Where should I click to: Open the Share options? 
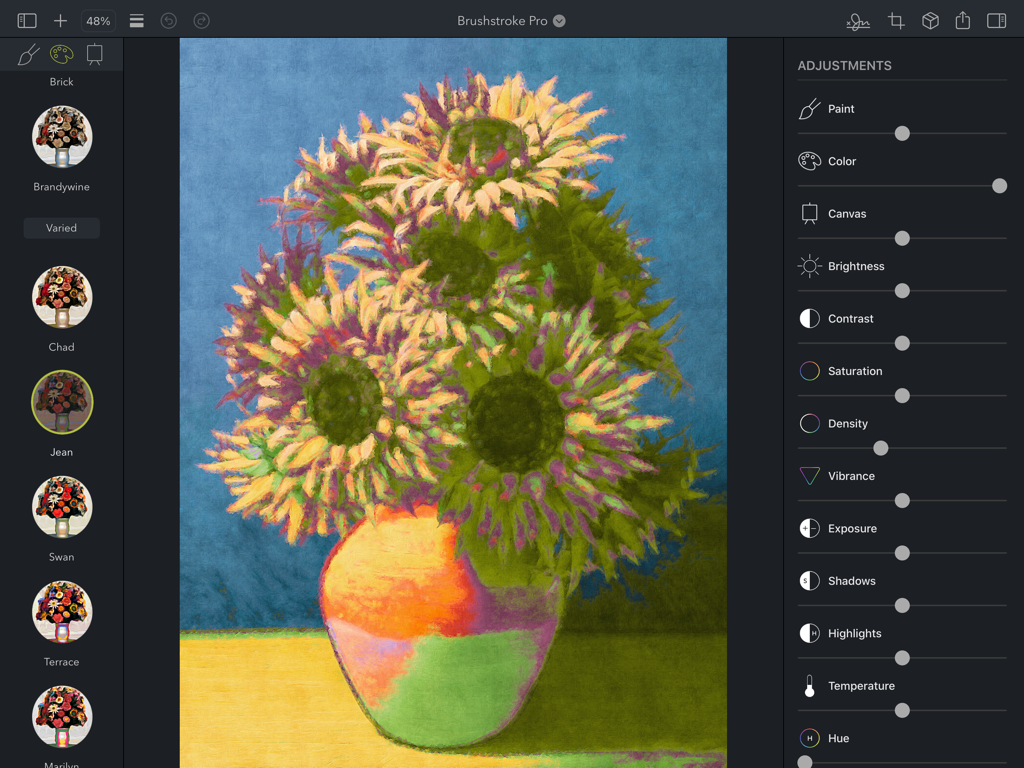pyautogui.click(x=962, y=20)
